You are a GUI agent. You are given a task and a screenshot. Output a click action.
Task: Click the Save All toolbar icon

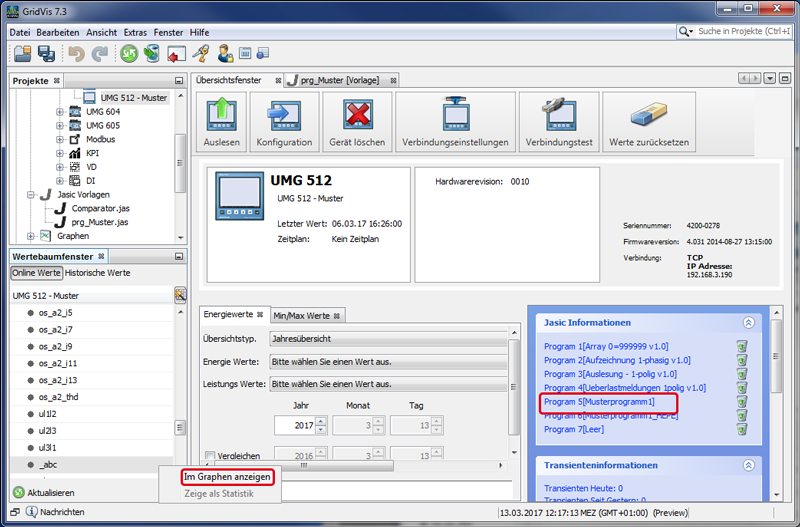(46, 54)
